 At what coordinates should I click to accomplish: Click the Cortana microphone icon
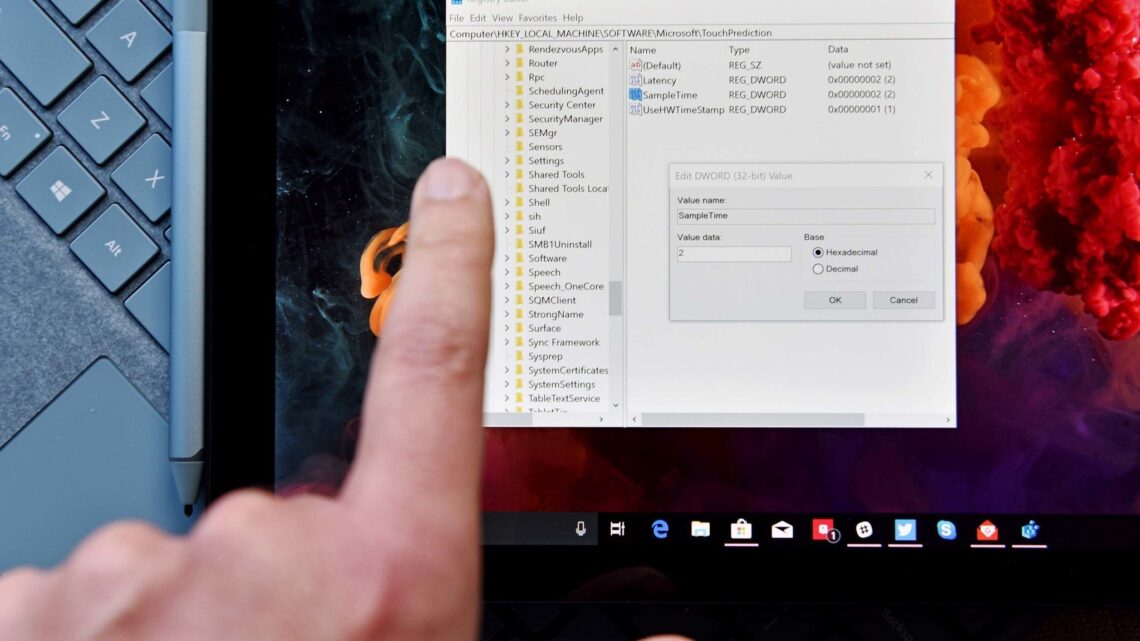(580, 529)
